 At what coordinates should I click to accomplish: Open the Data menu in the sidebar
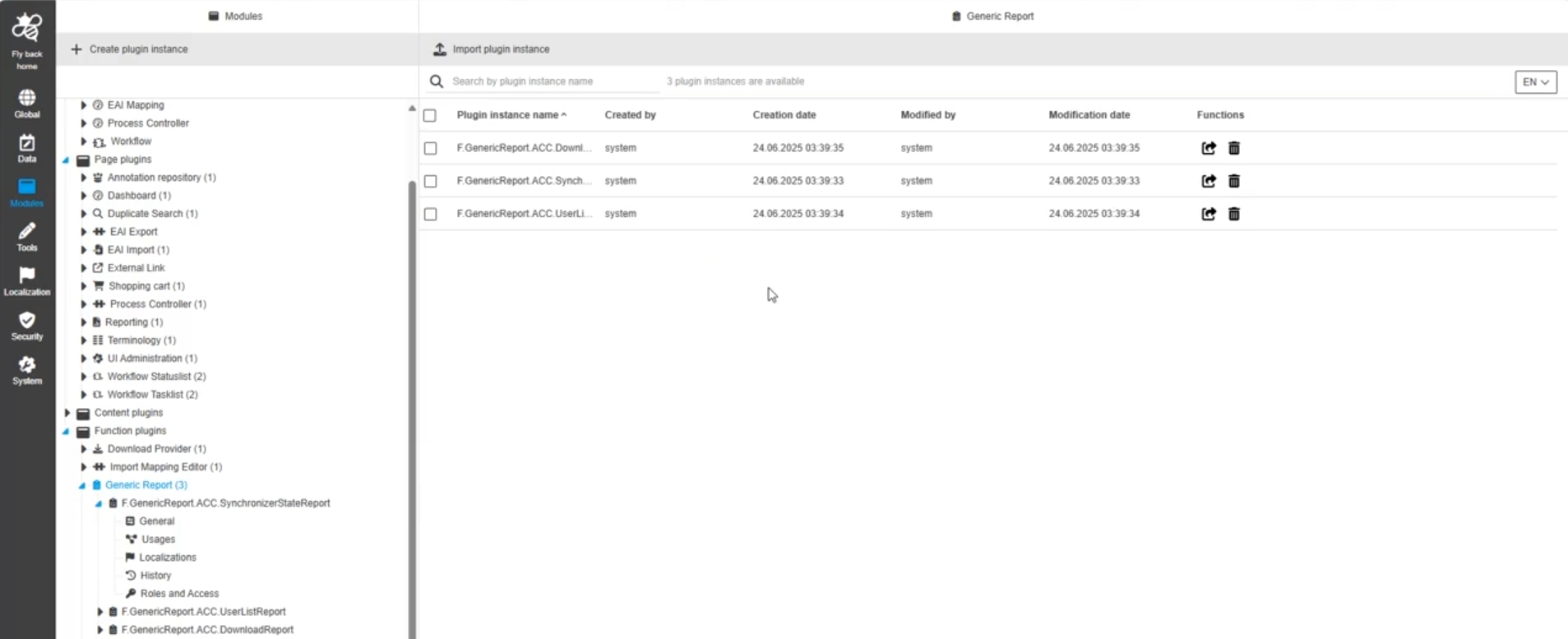[27, 148]
